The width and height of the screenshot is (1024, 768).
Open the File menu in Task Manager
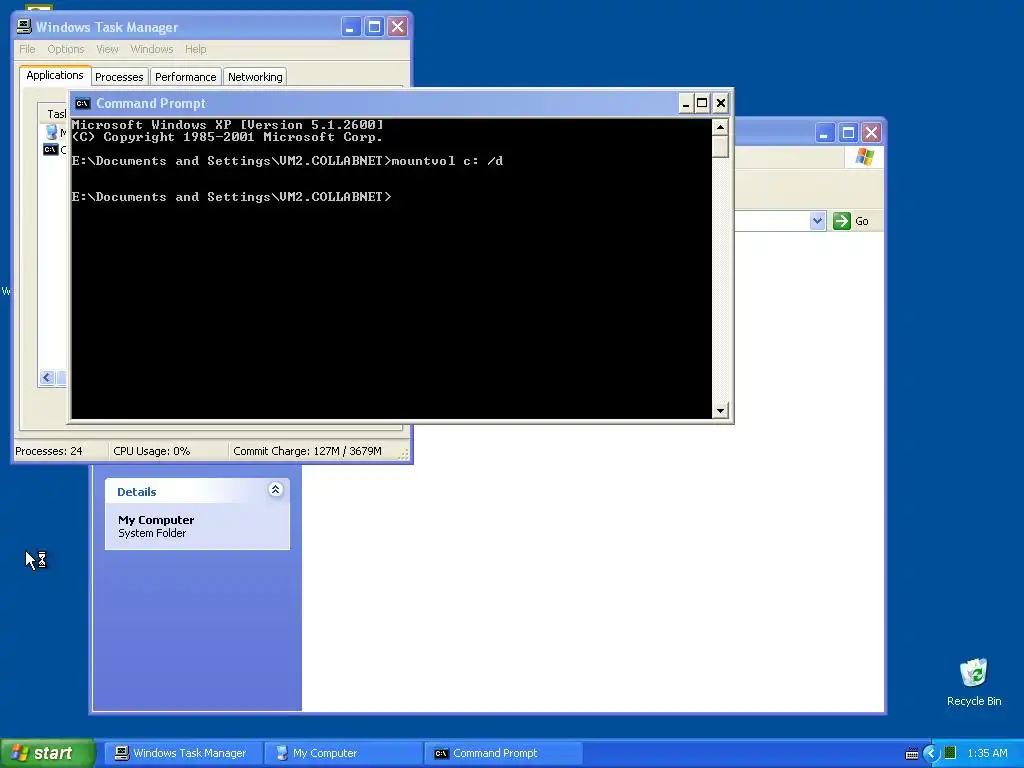(x=27, y=49)
